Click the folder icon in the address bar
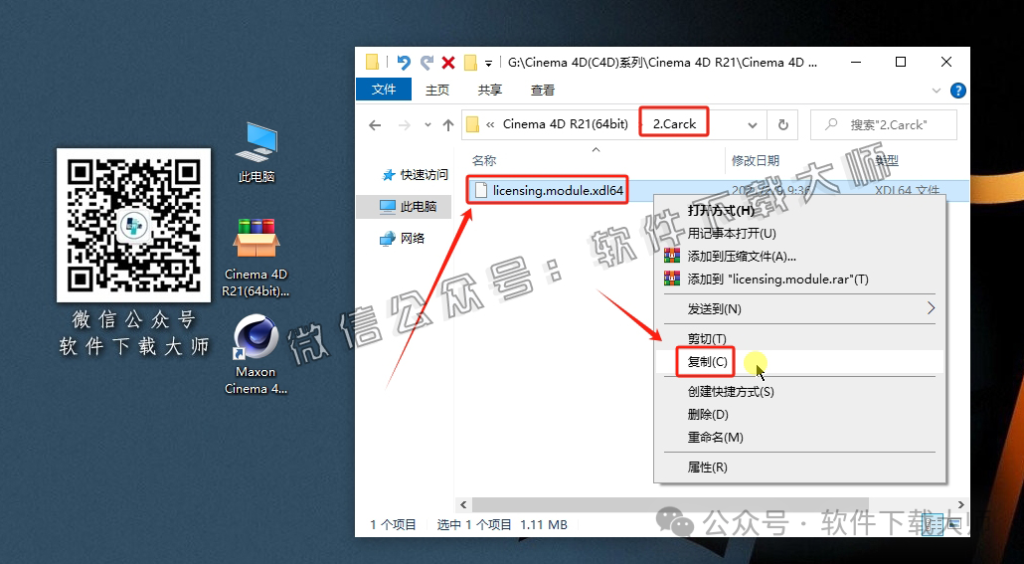 click(472, 125)
